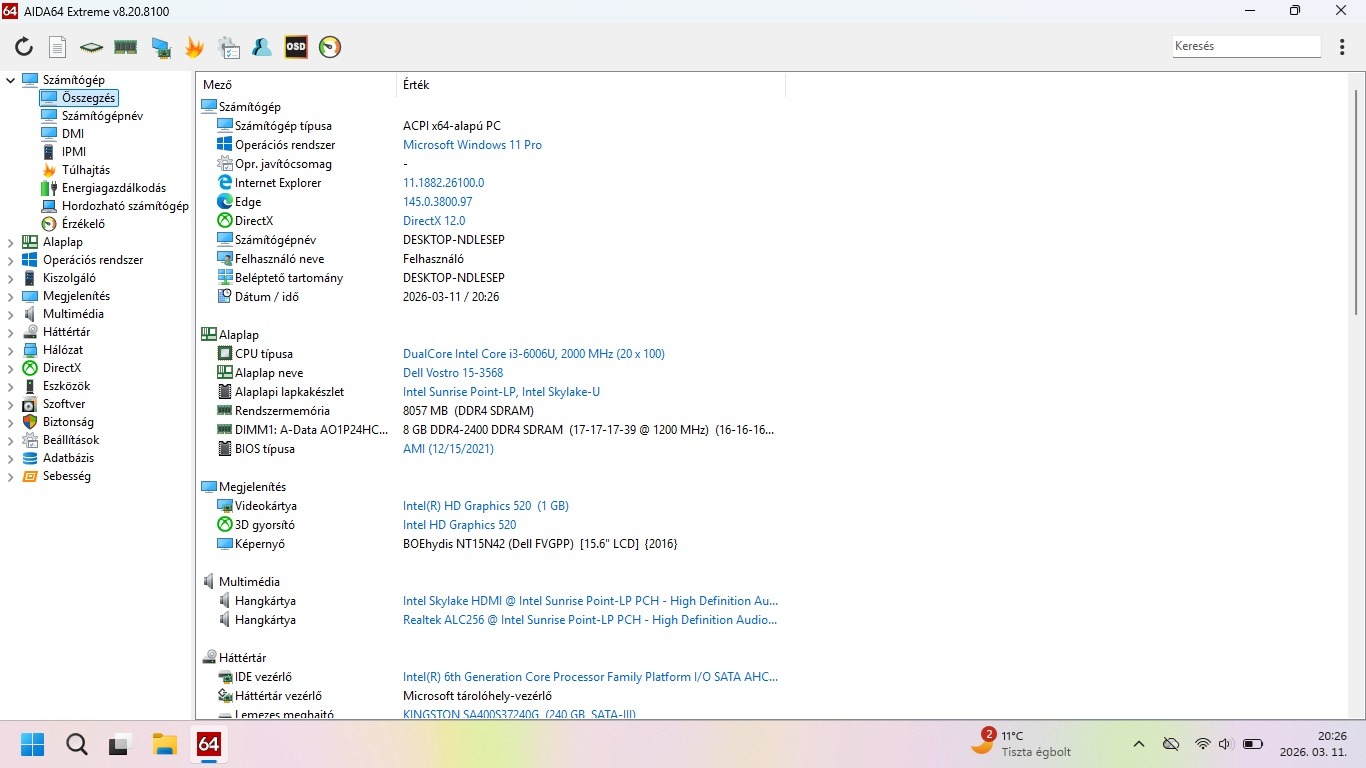Open Intel(R) HD Graphics 520 (1 GB) link
Screen dimensions: 1366x768
coord(486,506)
